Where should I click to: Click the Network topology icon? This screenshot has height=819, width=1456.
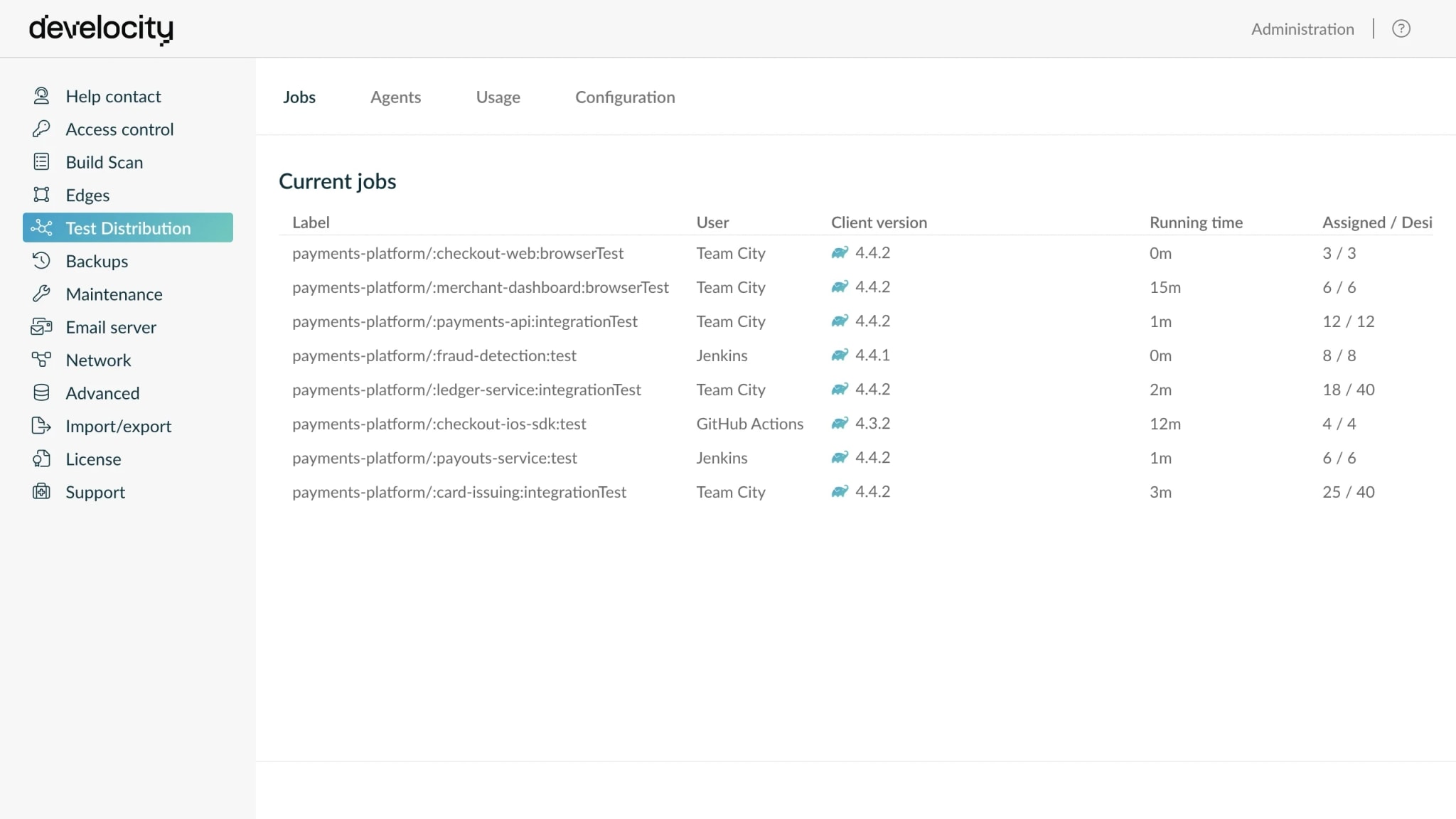(41, 360)
